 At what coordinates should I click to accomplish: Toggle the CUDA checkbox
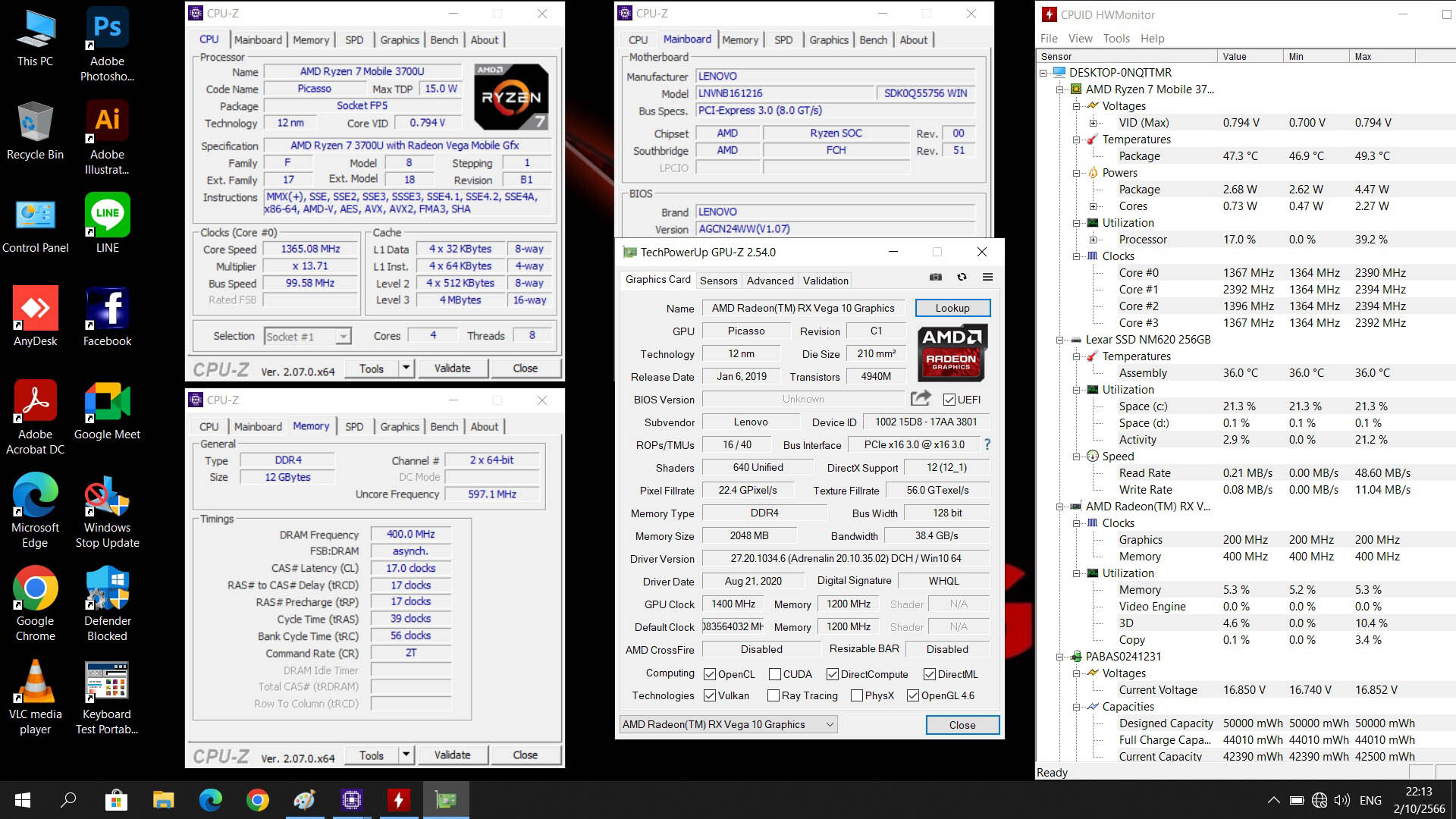[x=775, y=674]
